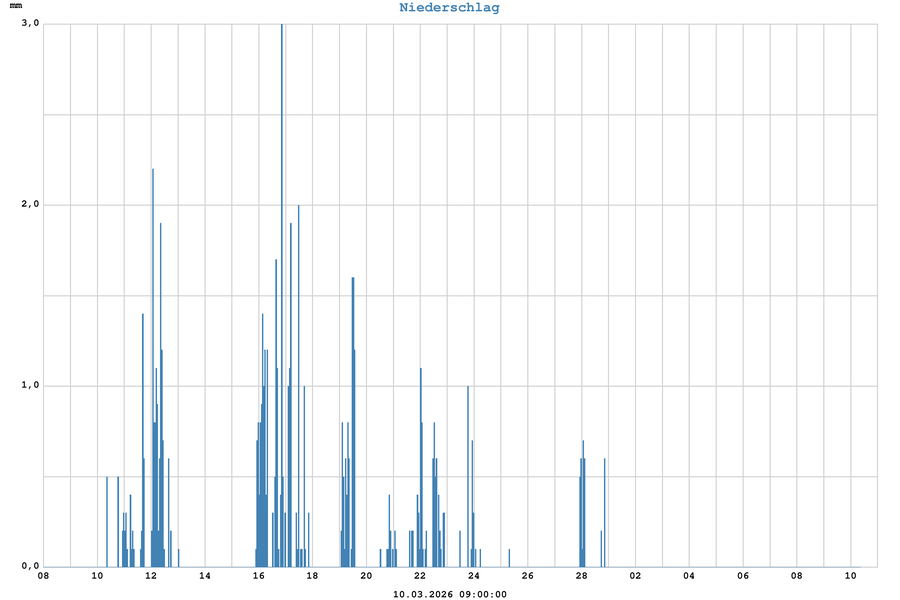Select the 24 x-axis date label

[x=474, y=576]
